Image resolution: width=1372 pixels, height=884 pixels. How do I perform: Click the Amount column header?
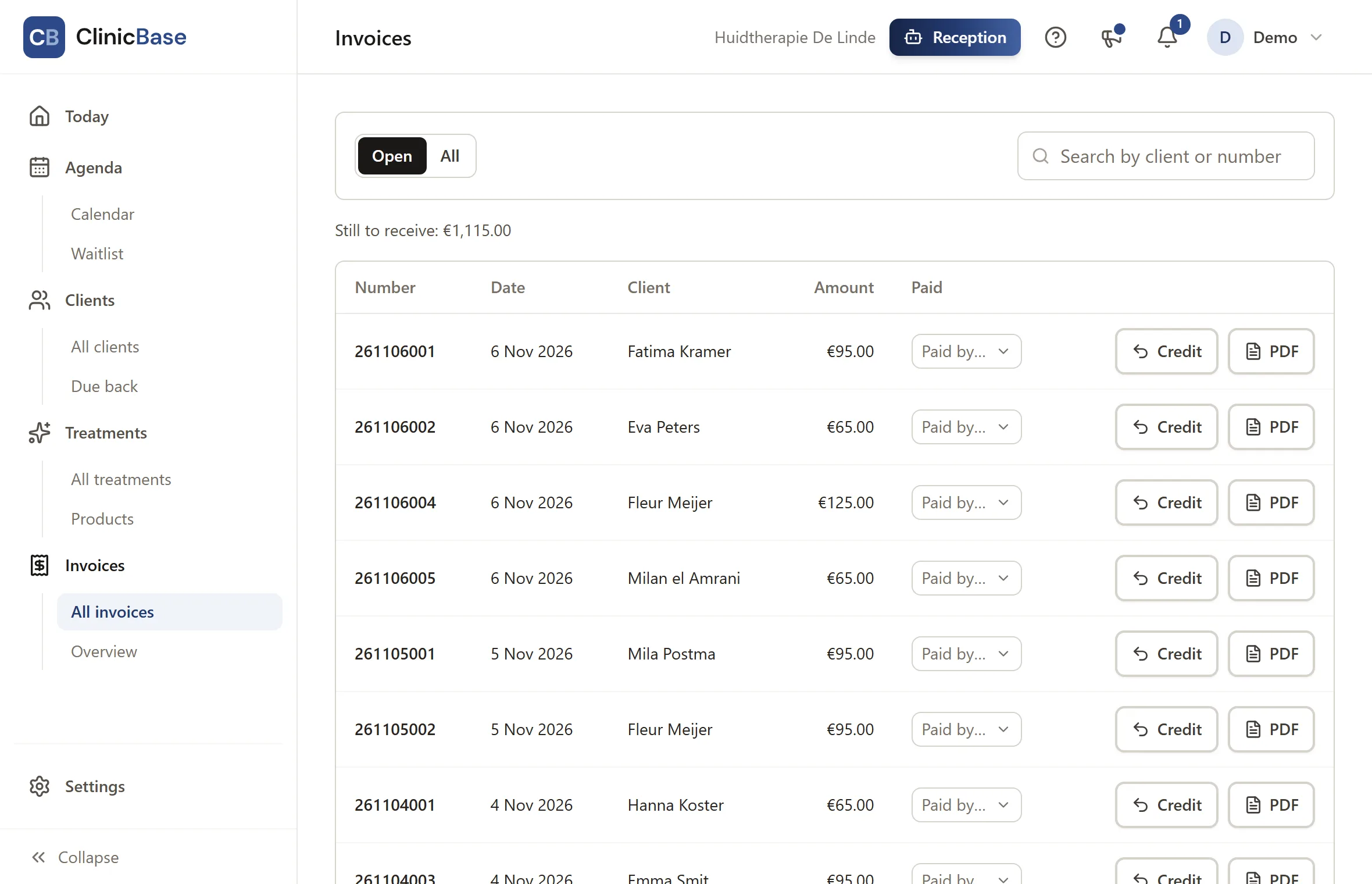[844, 287]
